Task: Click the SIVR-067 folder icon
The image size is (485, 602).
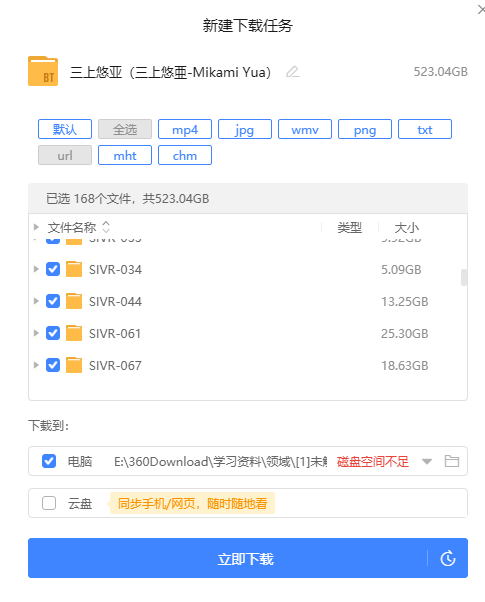Action: coord(74,365)
